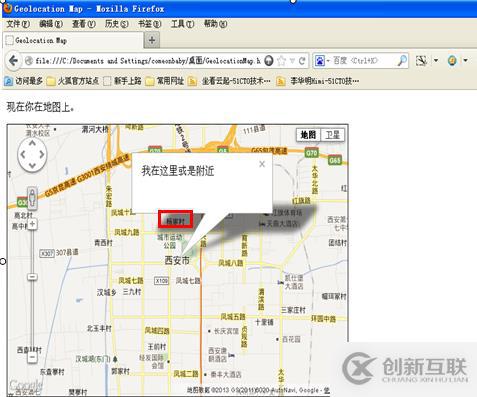Screen dimensions: 477x397
Task: Pan the map right
Action: pyautogui.click(x=42, y=154)
